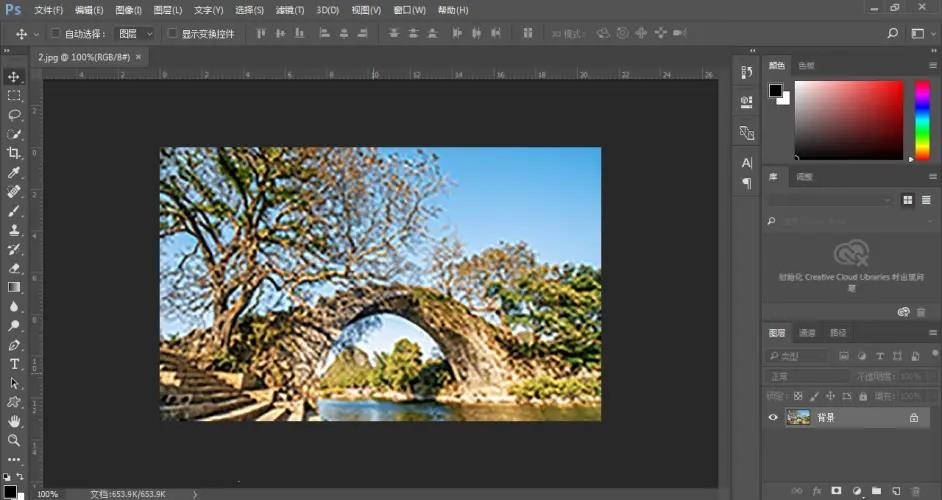Enable the 自动选择 checkbox
This screenshot has height=500, width=942.
(x=55, y=33)
